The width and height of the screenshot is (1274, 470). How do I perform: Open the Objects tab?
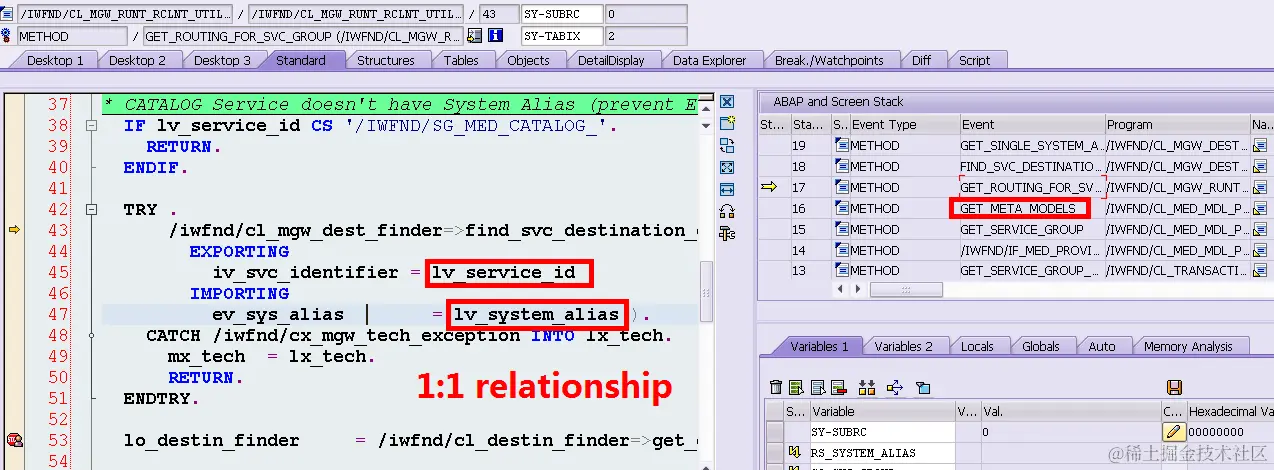pyautogui.click(x=528, y=60)
